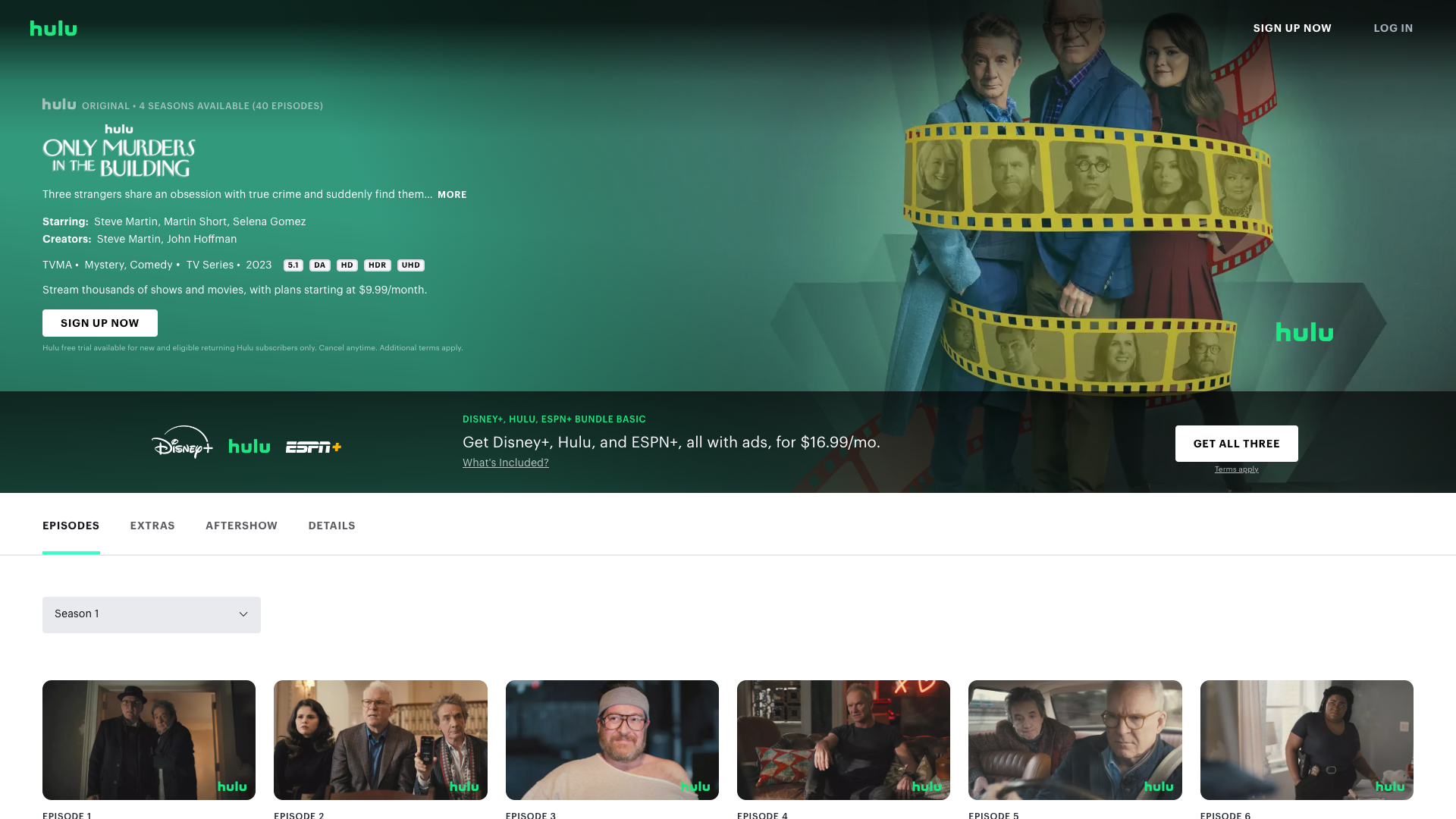Click the green Hulu logo in bundle banner

[x=249, y=447]
